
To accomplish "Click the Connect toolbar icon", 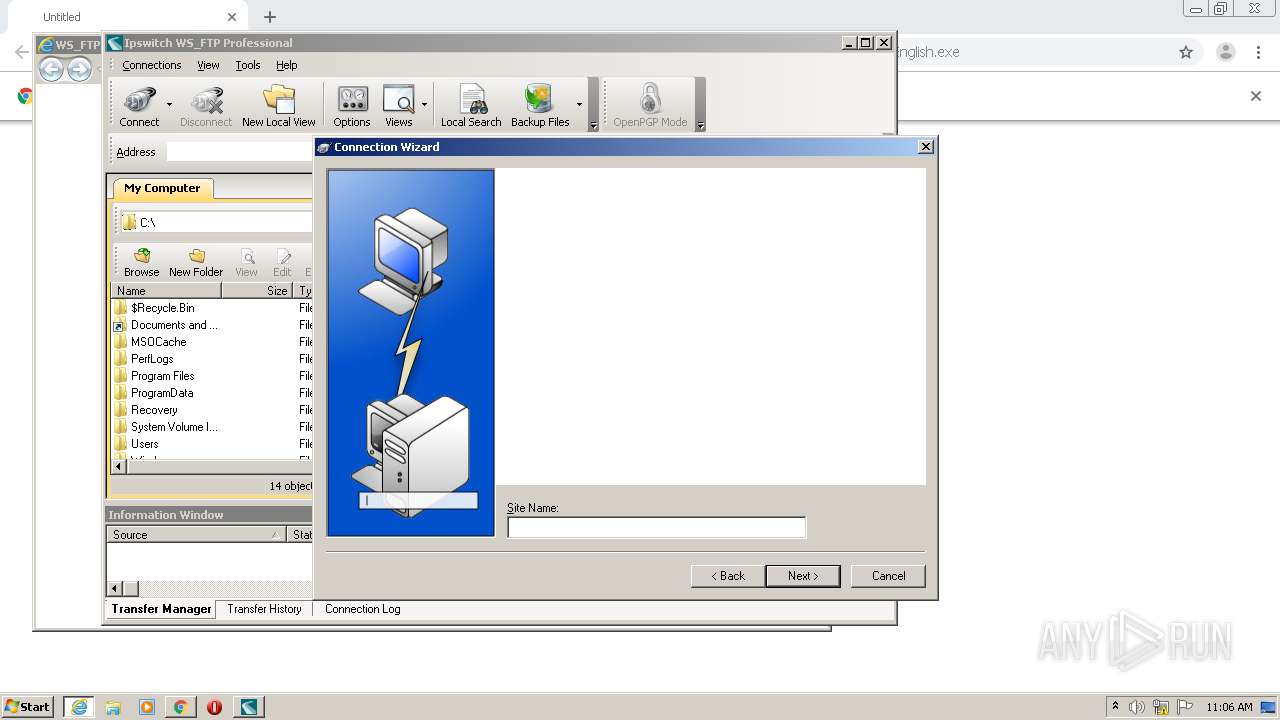I will click(139, 106).
